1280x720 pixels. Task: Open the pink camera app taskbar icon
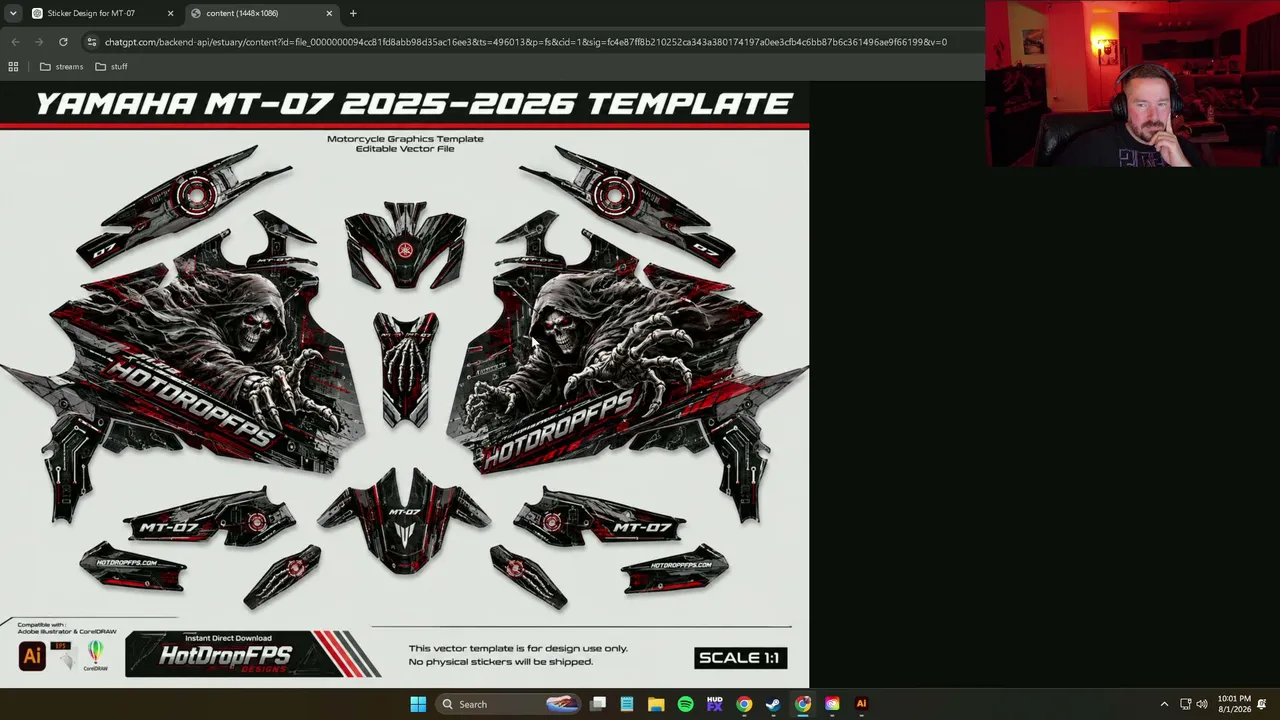(x=832, y=704)
